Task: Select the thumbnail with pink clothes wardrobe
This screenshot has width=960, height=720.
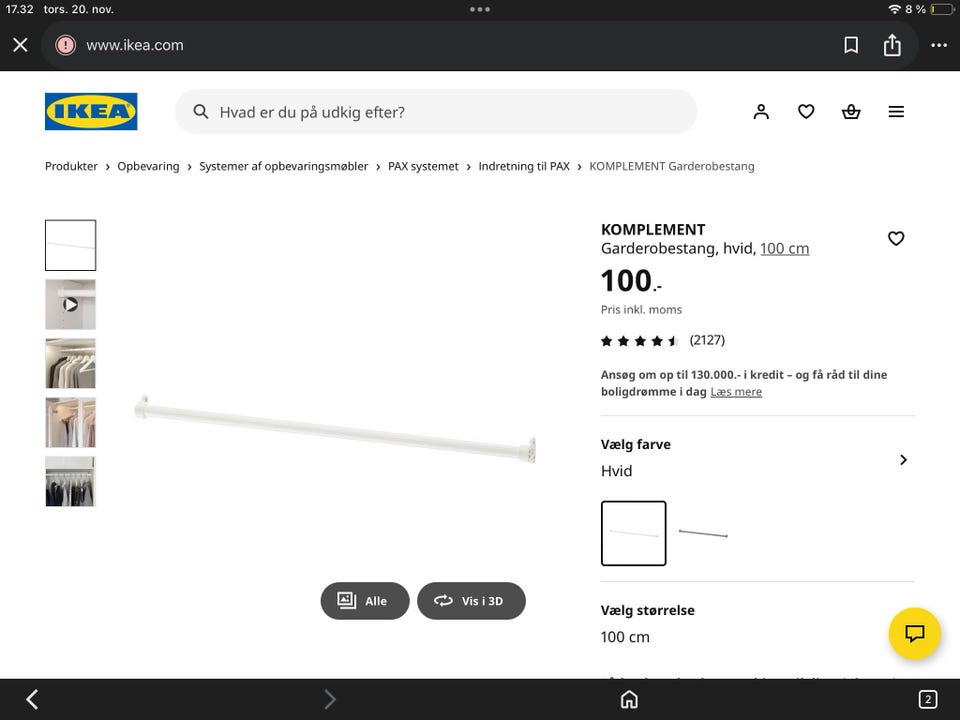Action: coord(70,422)
